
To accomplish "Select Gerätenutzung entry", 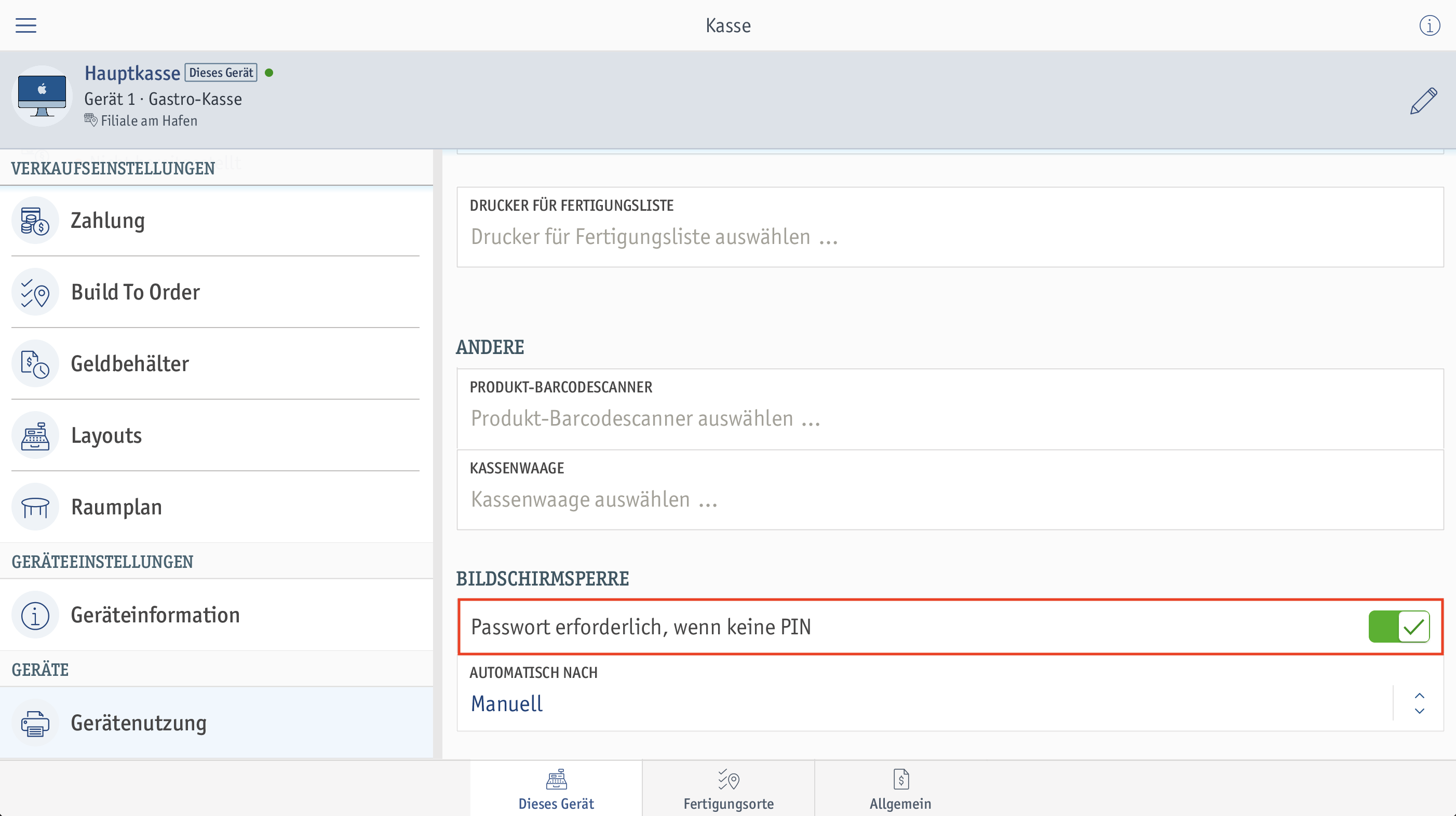I will 216,723.
